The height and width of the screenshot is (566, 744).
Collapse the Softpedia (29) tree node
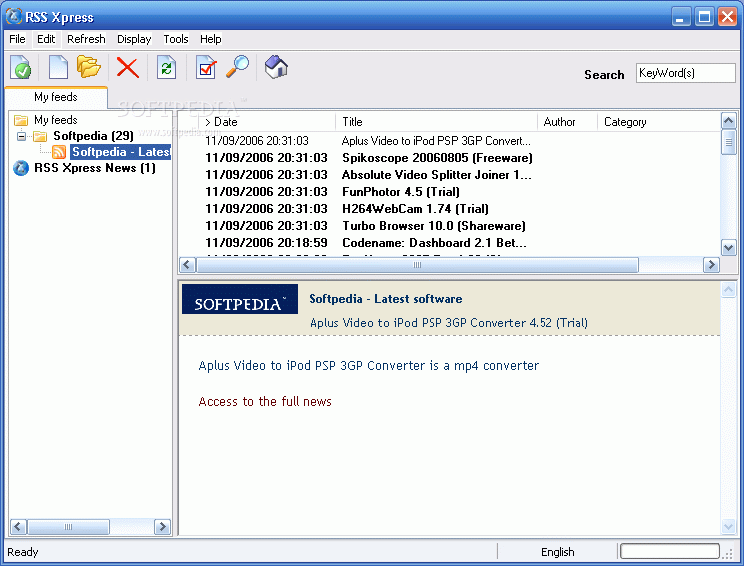[x=21, y=136]
